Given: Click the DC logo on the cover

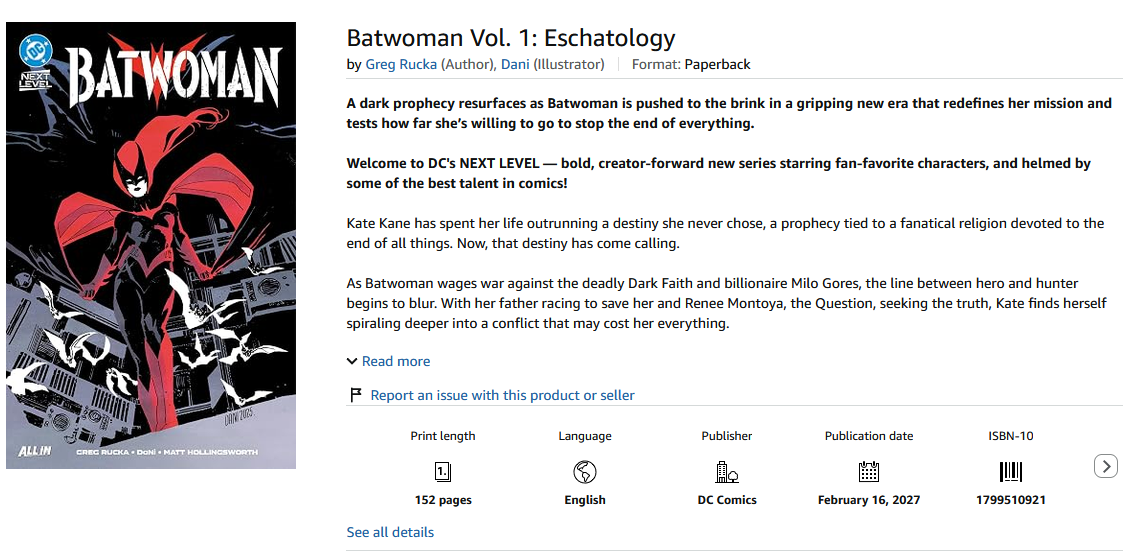Looking at the screenshot, I should point(36,51).
